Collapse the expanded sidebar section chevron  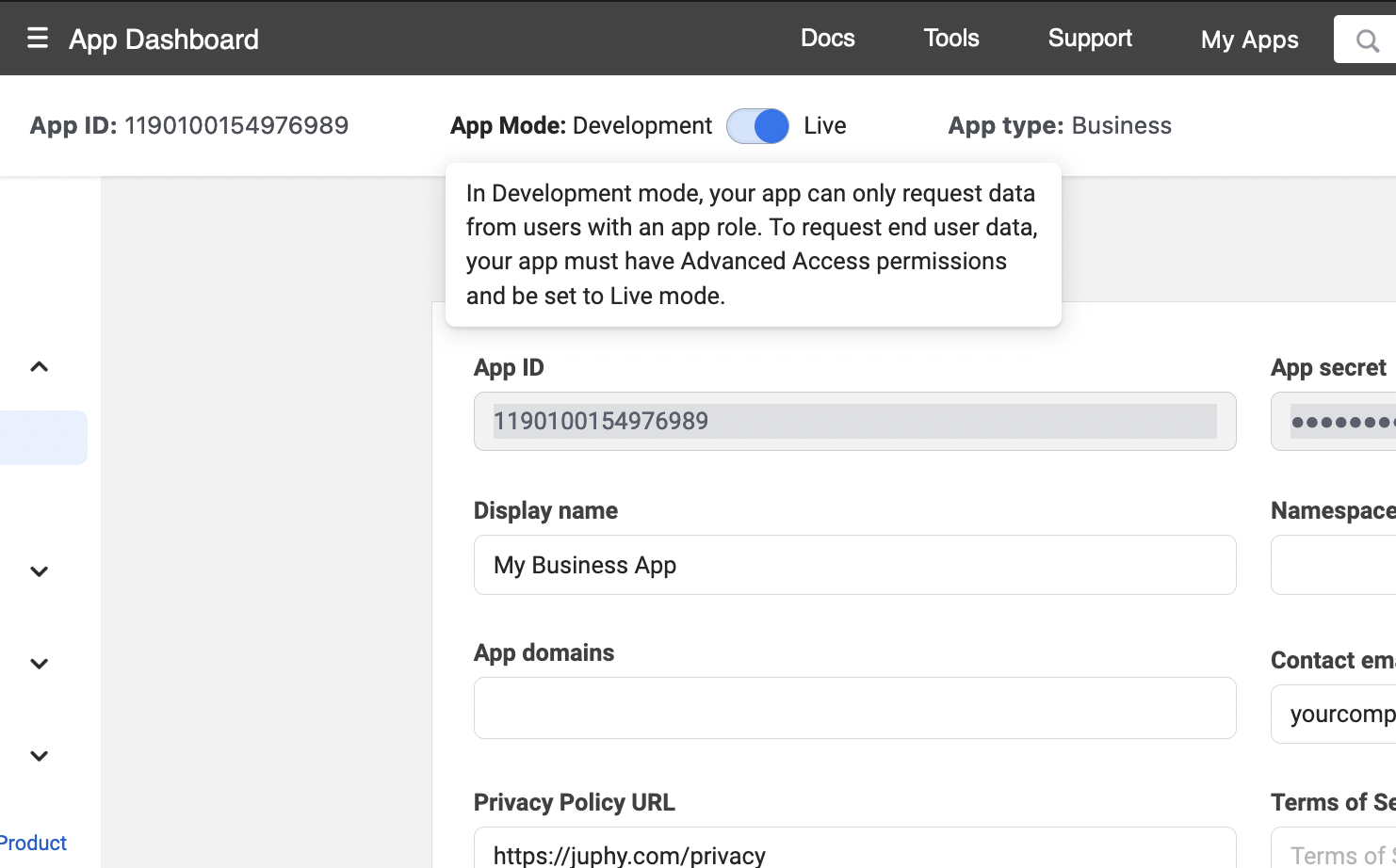click(39, 366)
